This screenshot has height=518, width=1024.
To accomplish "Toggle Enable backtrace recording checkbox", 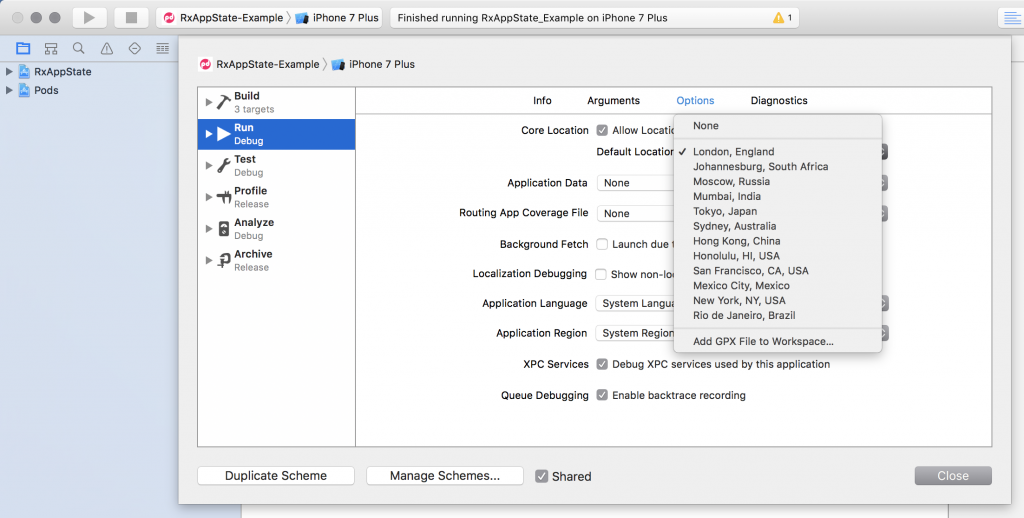I will (x=601, y=395).
